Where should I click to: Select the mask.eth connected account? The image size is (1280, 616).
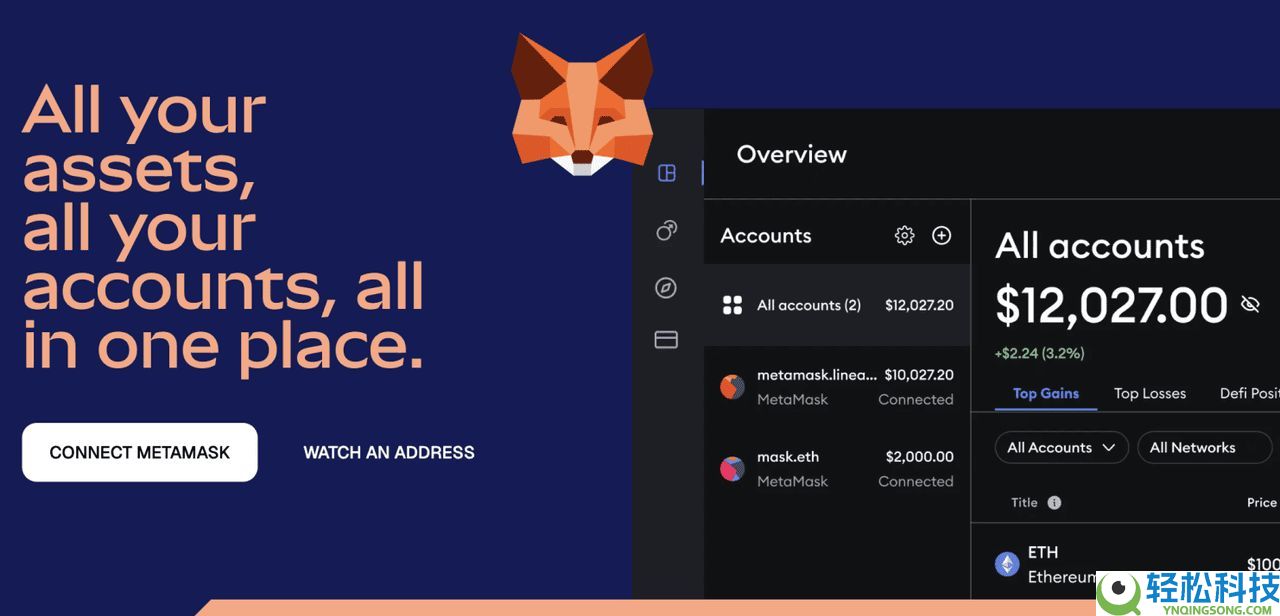836,468
